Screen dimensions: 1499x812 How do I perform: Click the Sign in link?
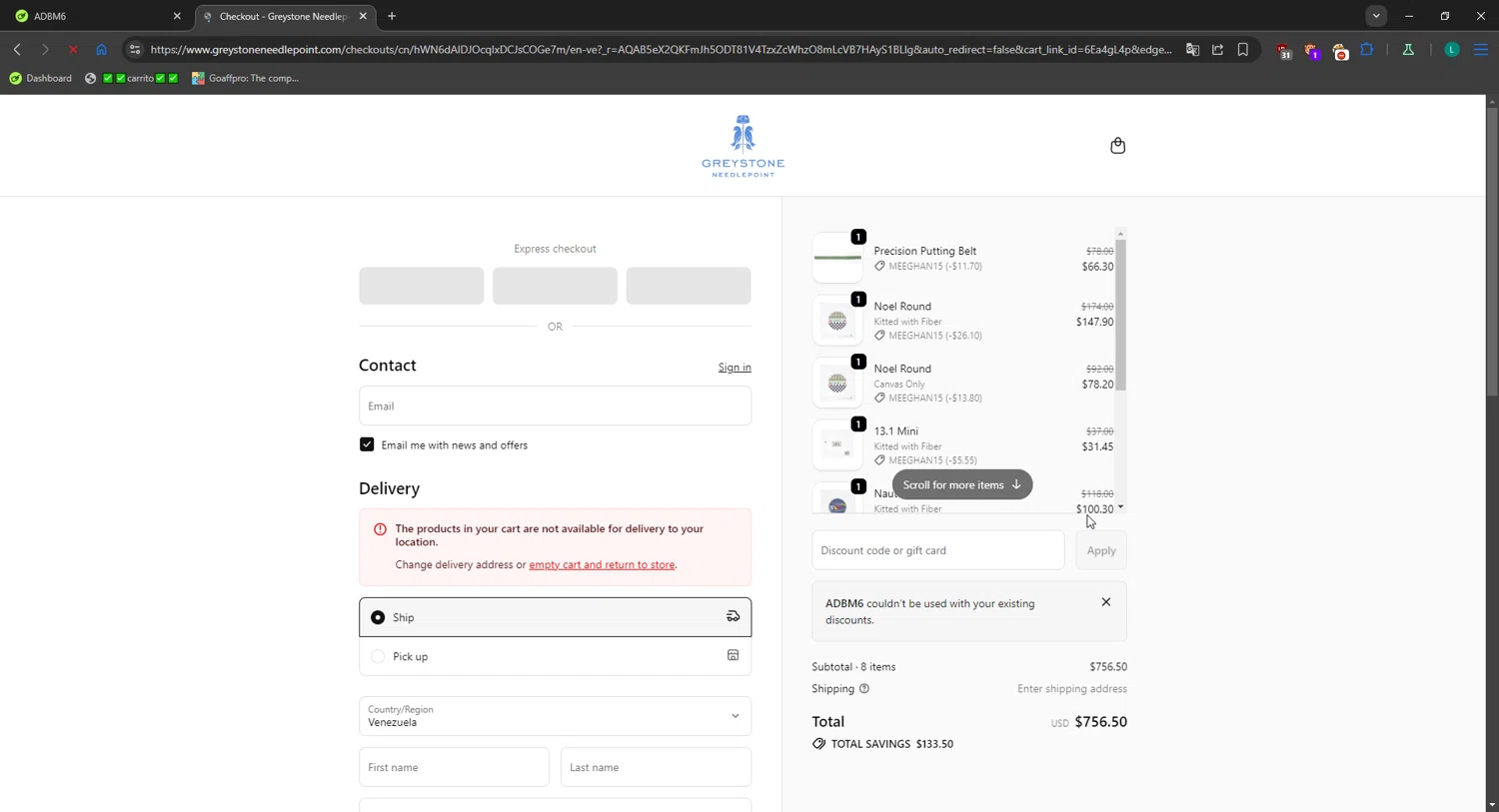tap(734, 368)
